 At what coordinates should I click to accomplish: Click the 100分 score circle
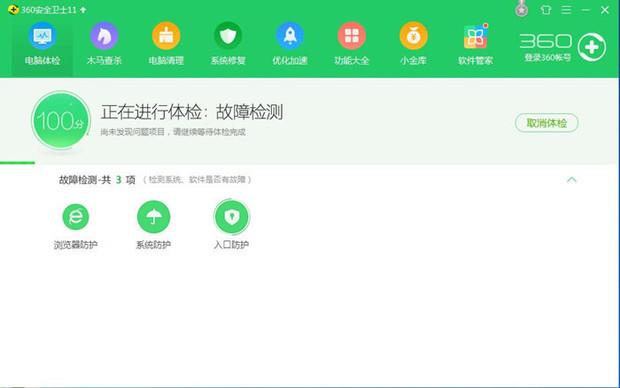[x=61, y=120]
